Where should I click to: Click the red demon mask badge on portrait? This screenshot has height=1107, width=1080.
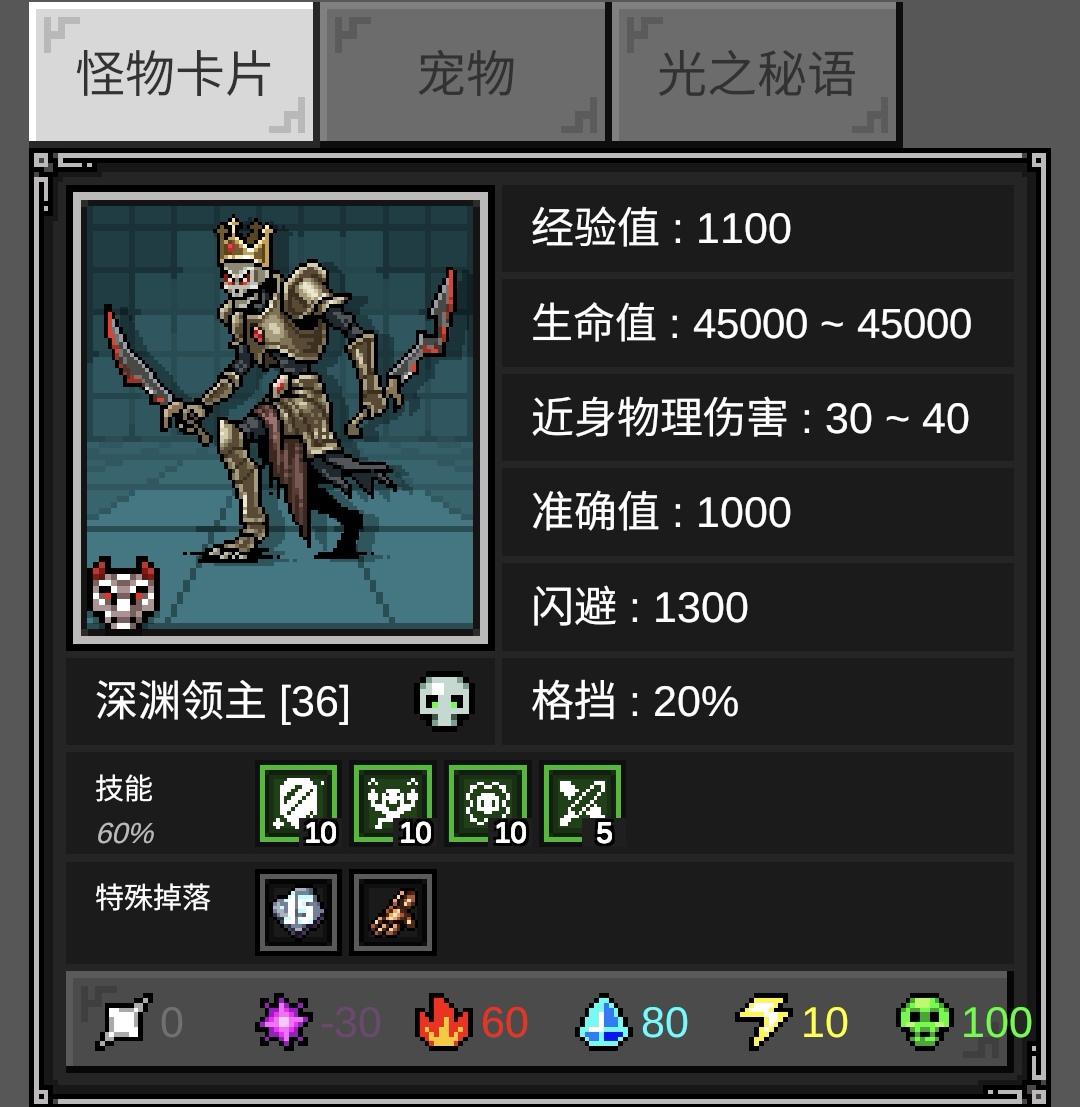point(124,592)
